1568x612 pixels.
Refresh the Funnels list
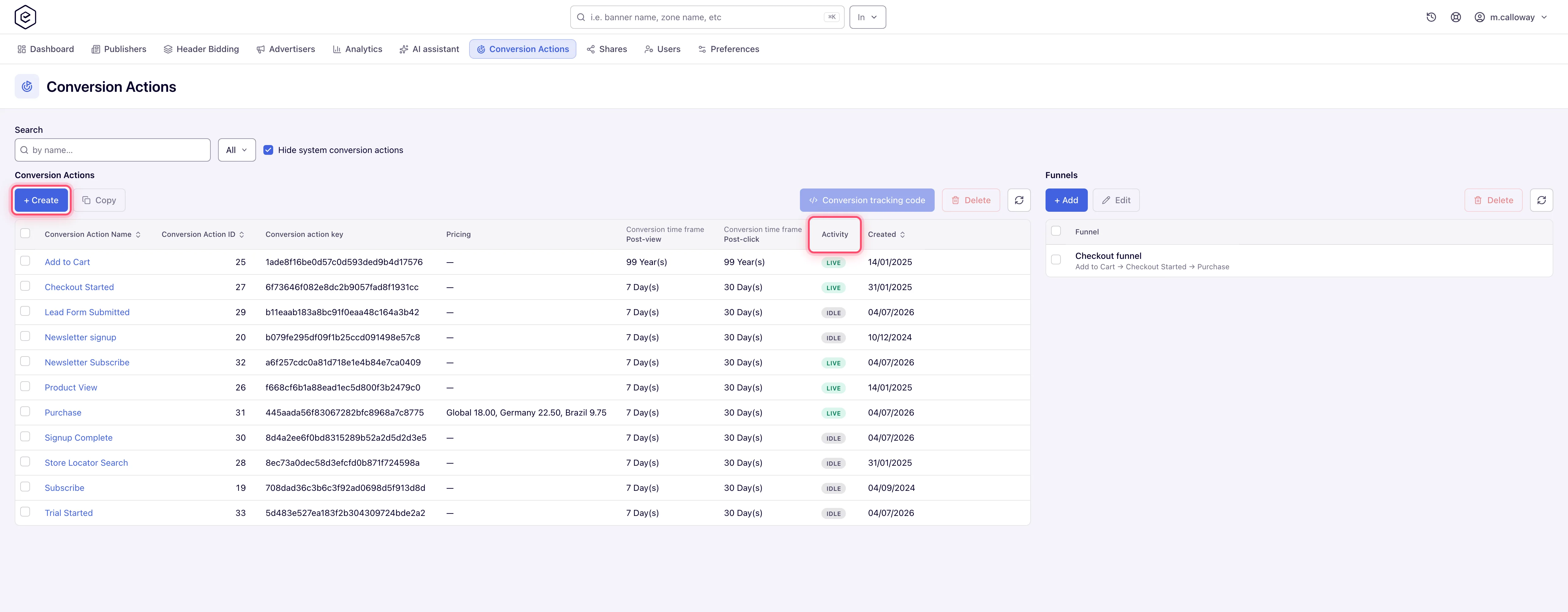pos(1541,200)
